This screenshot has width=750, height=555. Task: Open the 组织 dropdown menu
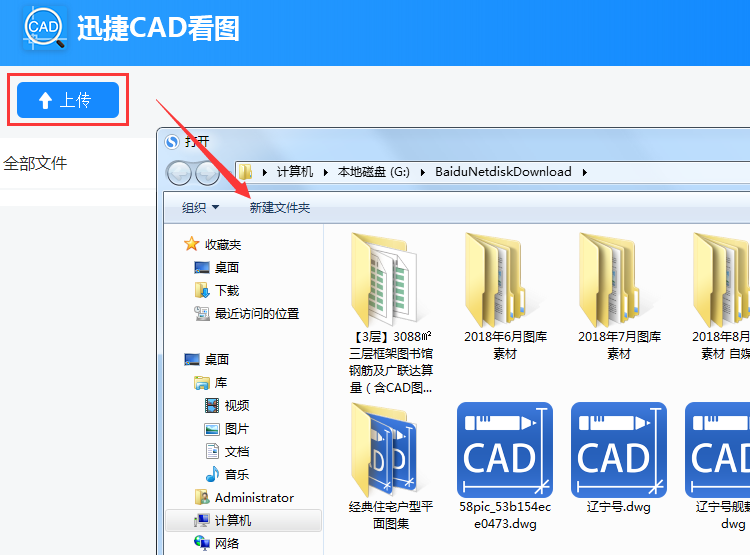click(x=200, y=208)
